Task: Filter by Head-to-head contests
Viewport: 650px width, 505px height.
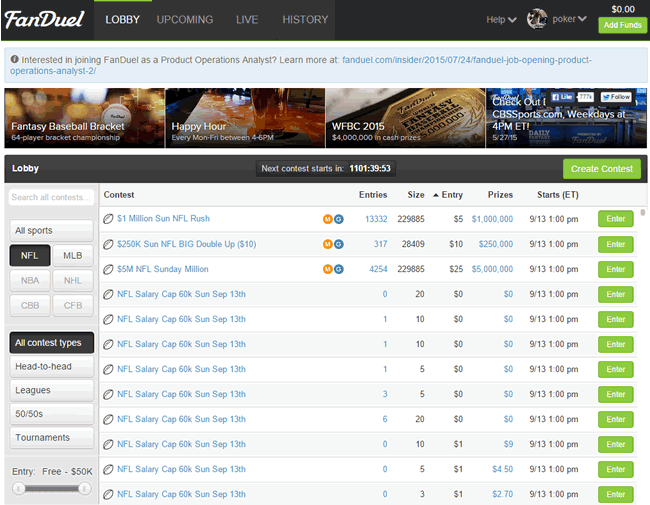Action: pos(51,367)
